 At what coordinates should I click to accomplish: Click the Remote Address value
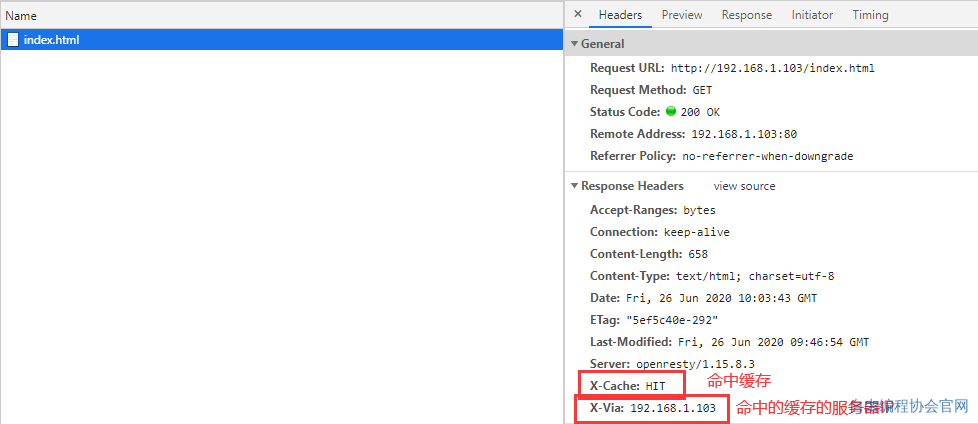743,134
